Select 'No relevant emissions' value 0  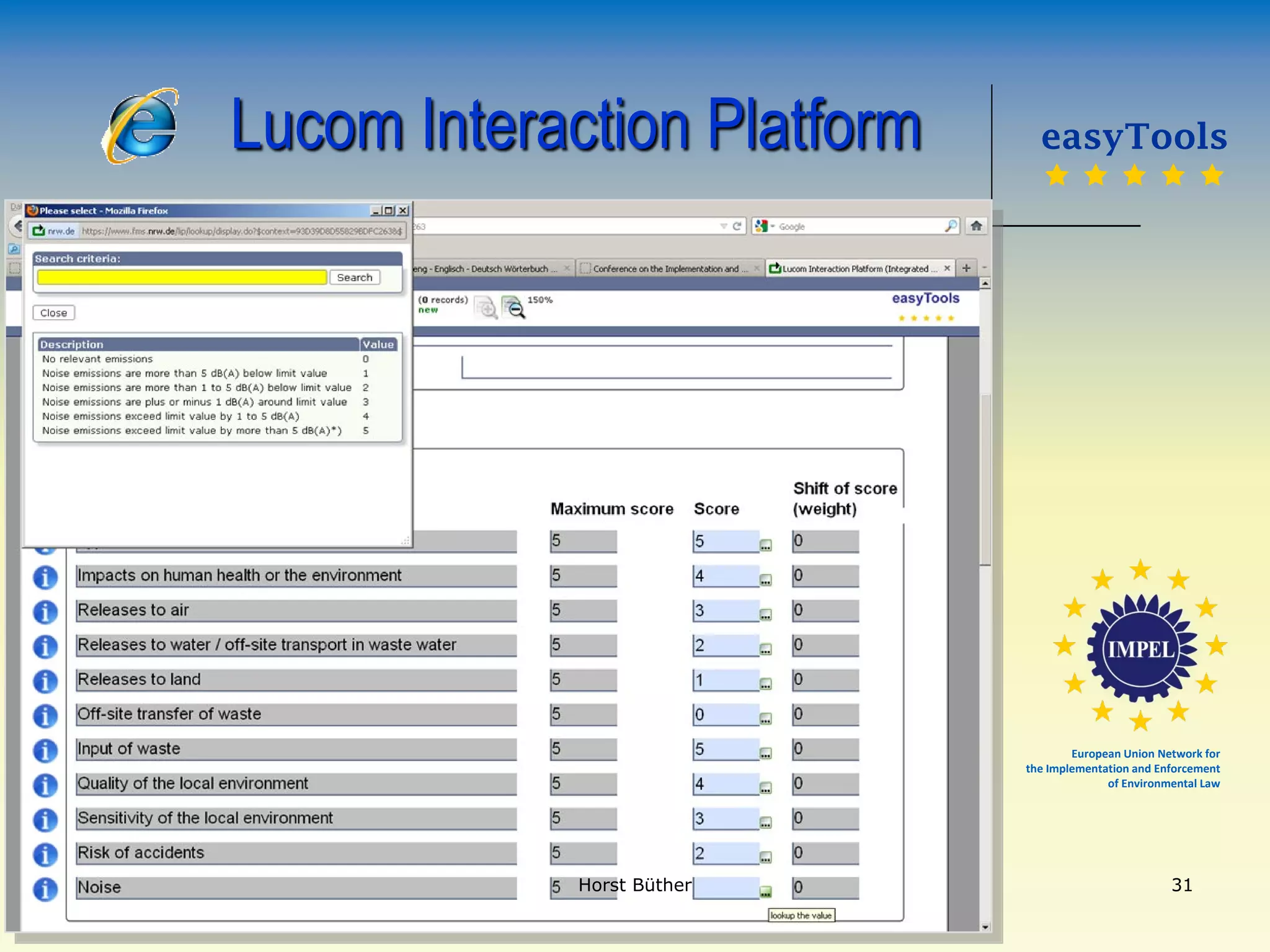(x=217, y=359)
